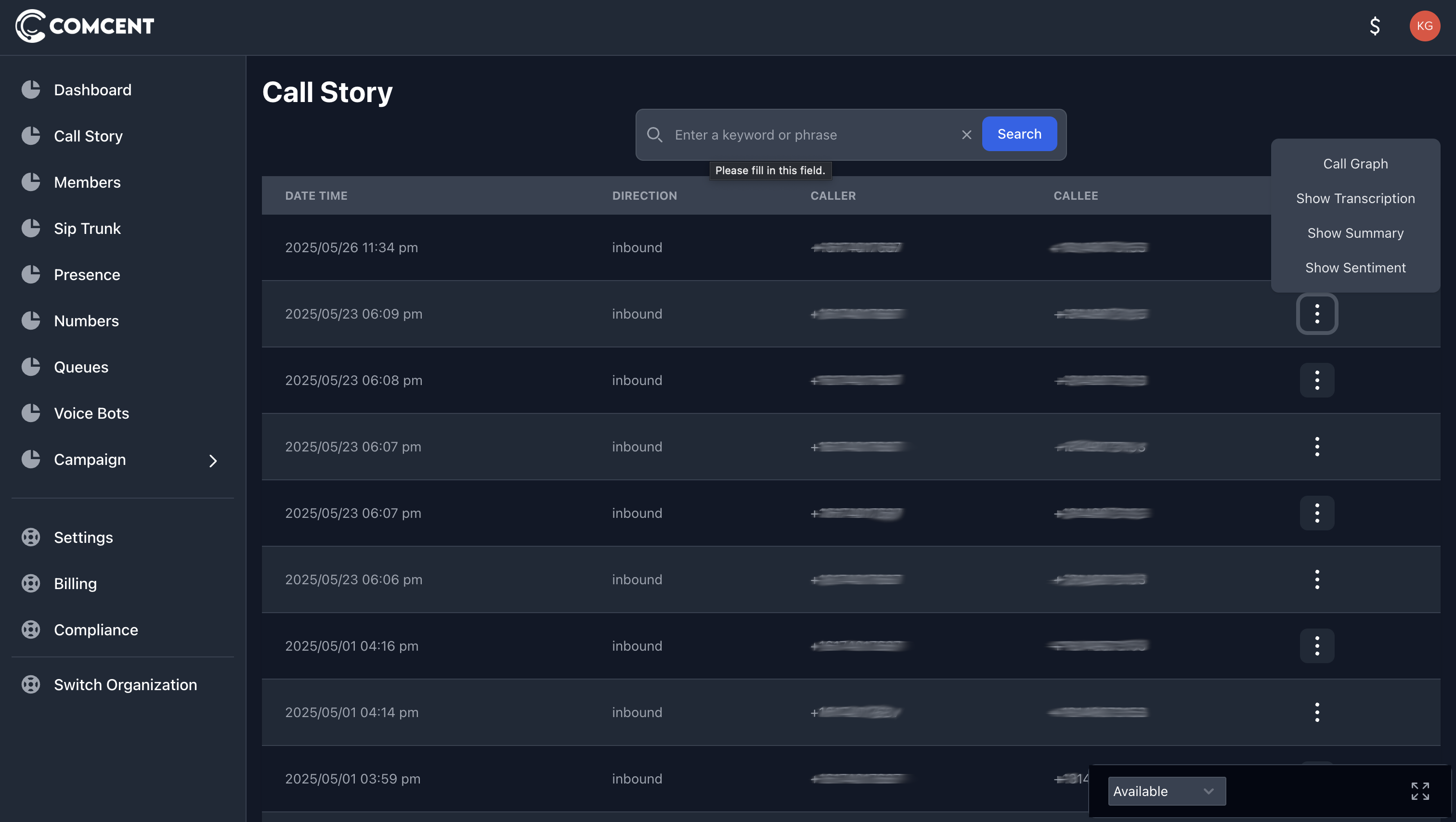Click the date 2025/05/23 06:08 pm

(x=353, y=380)
